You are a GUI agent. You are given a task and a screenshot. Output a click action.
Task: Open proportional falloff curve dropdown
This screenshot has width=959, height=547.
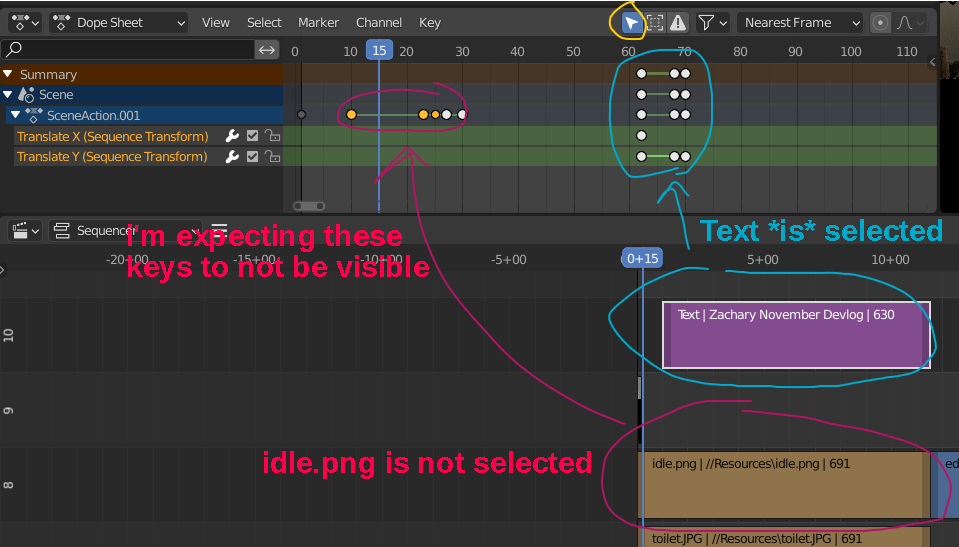pos(910,23)
